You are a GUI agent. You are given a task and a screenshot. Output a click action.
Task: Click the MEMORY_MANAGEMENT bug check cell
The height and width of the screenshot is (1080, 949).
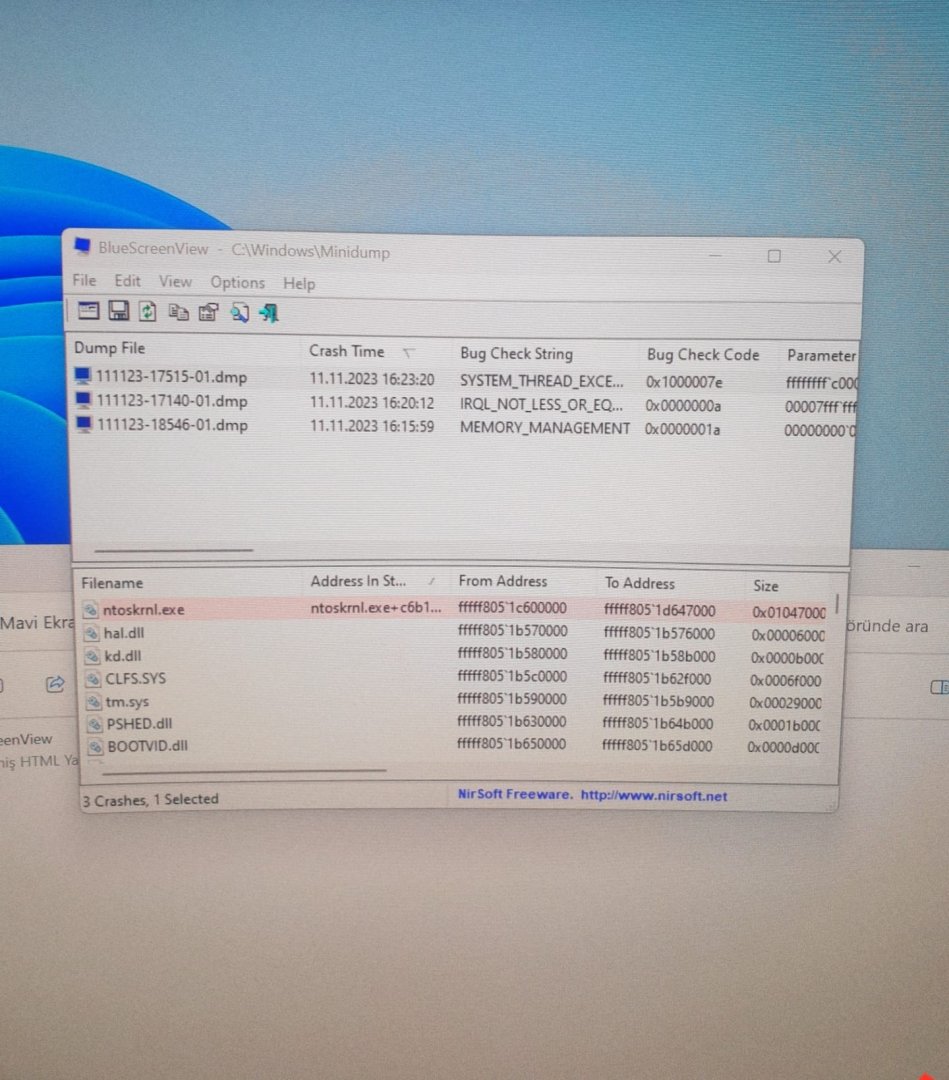pyautogui.click(x=545, y=428)
